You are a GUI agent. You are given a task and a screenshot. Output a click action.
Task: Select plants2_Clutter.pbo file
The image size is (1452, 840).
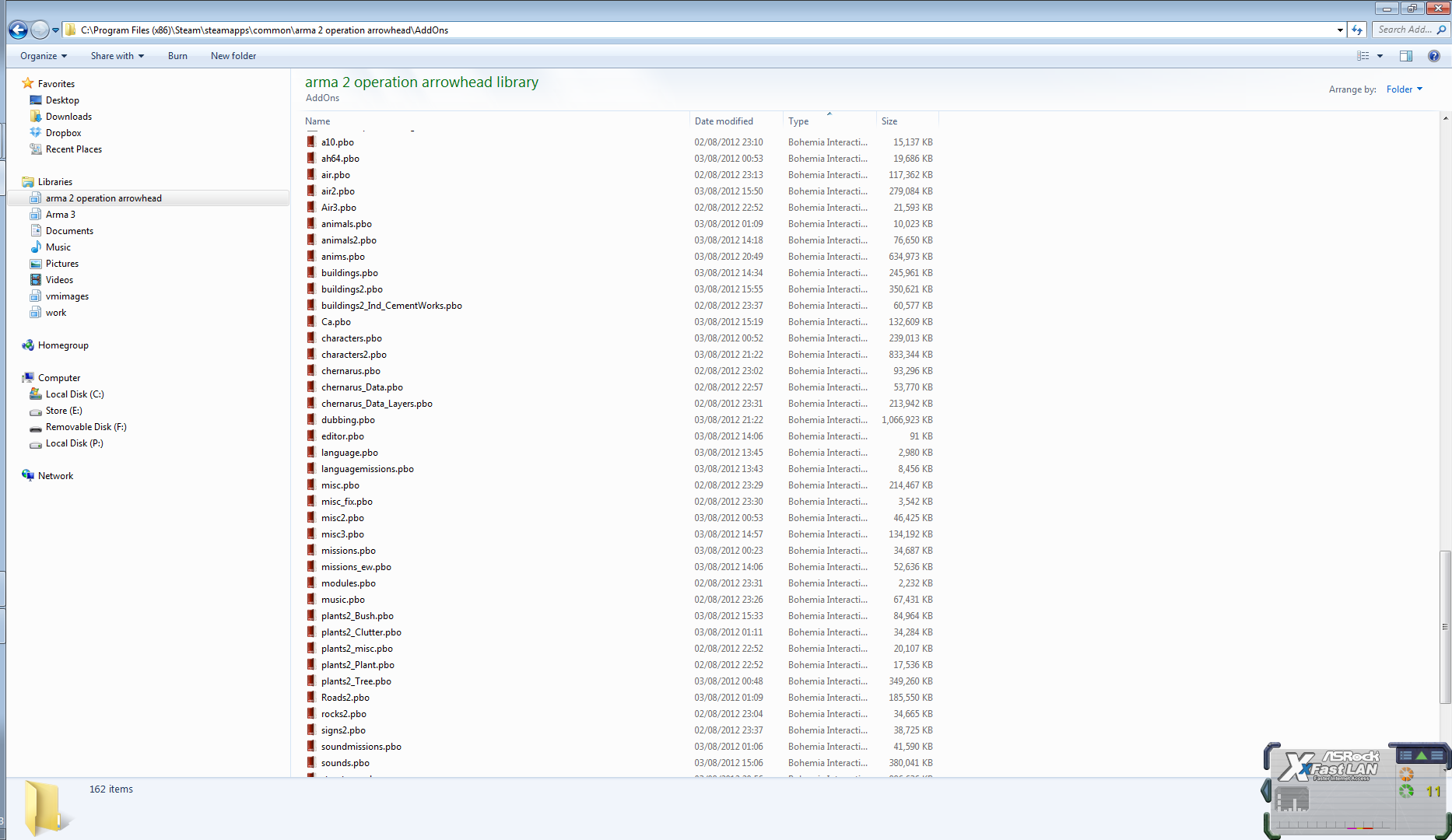pos(361,632)
